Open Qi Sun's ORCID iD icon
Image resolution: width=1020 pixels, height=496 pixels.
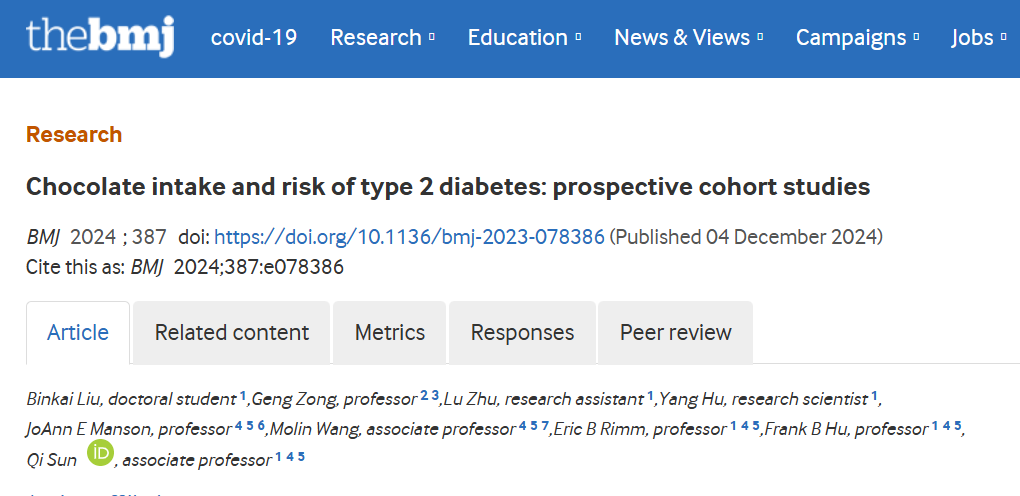click(x=100, y=452)
